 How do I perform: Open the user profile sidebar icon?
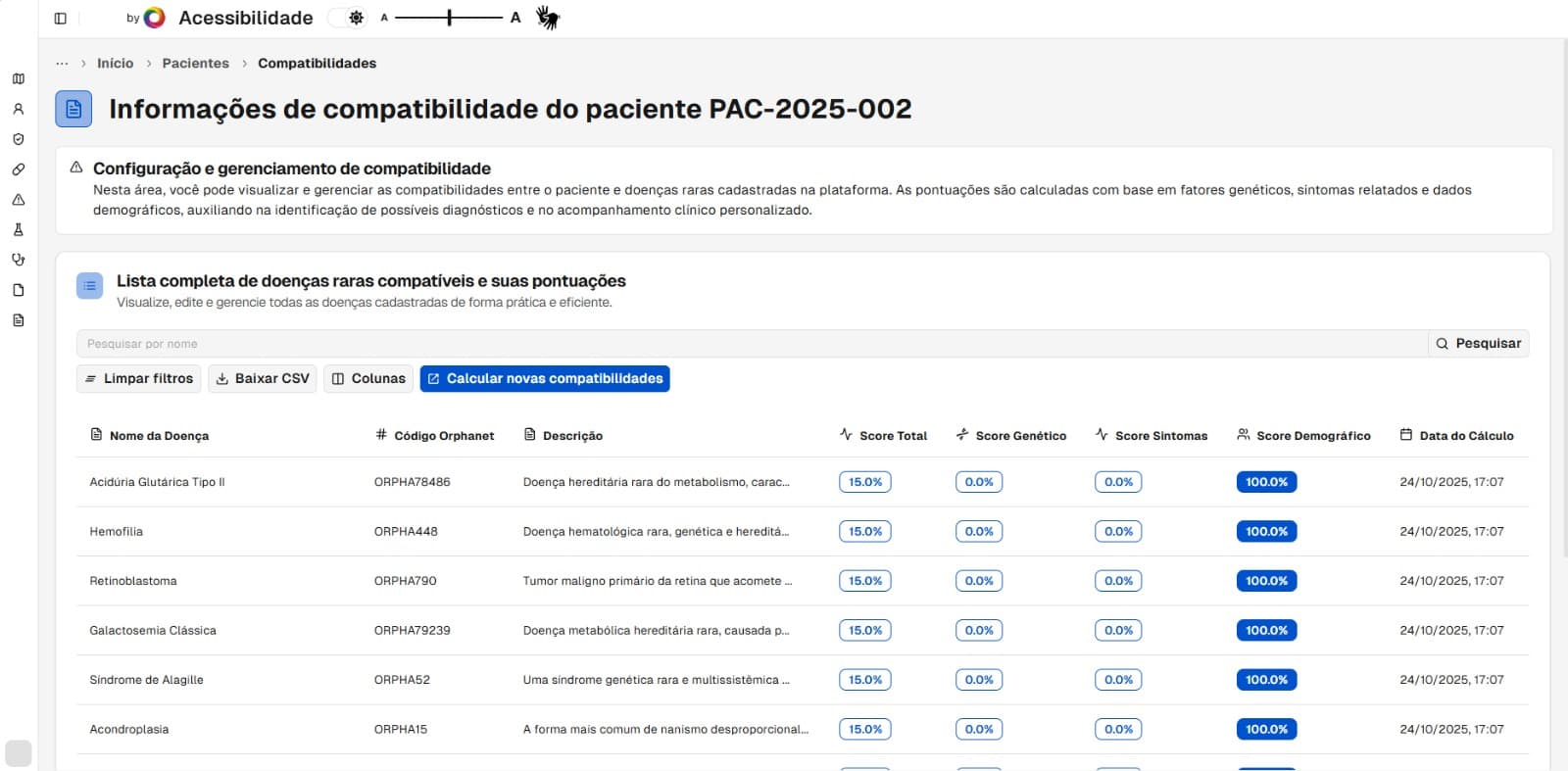point(19,110)
